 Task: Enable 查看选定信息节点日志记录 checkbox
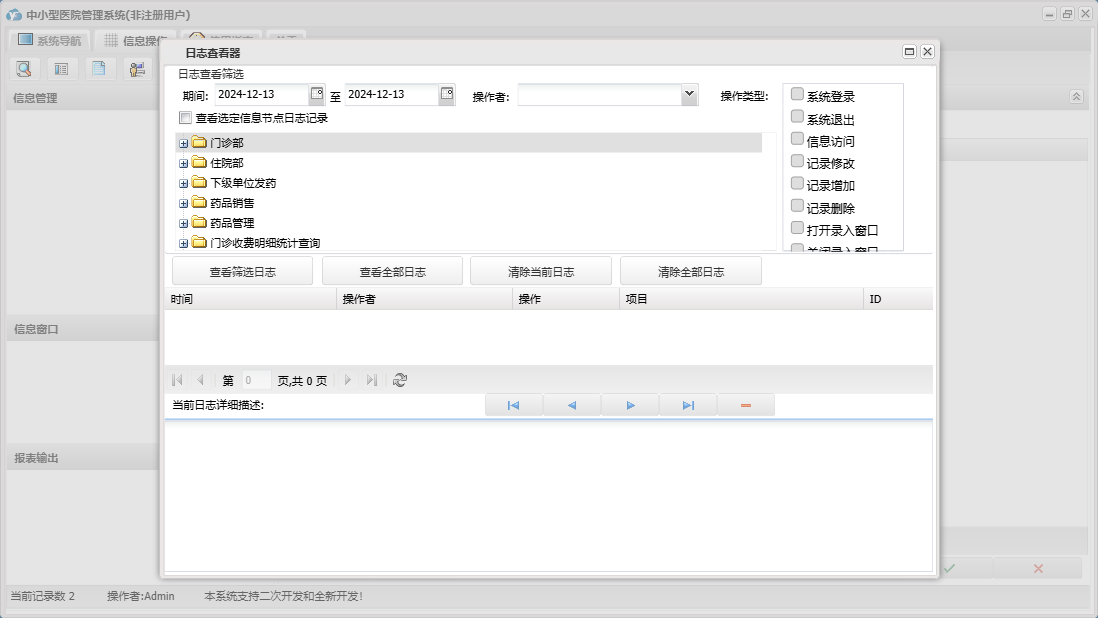tap(185, 118)
